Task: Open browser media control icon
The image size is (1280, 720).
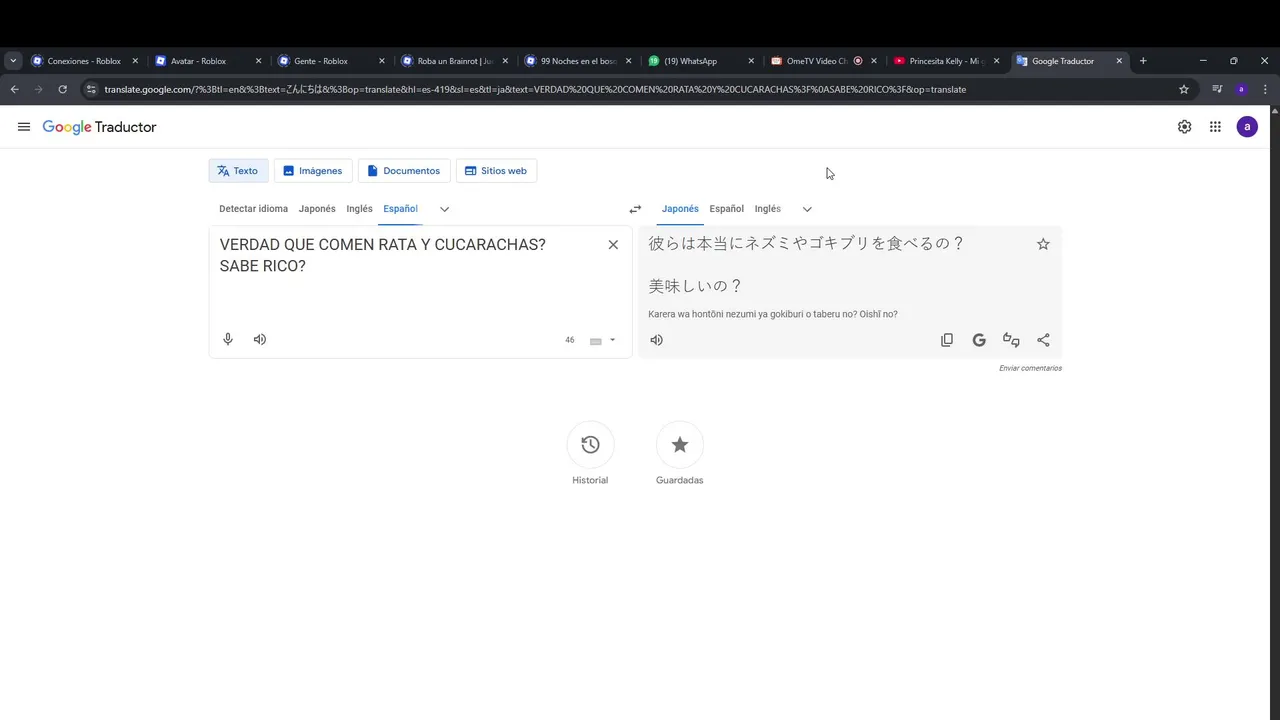Action: (1217, 89)
